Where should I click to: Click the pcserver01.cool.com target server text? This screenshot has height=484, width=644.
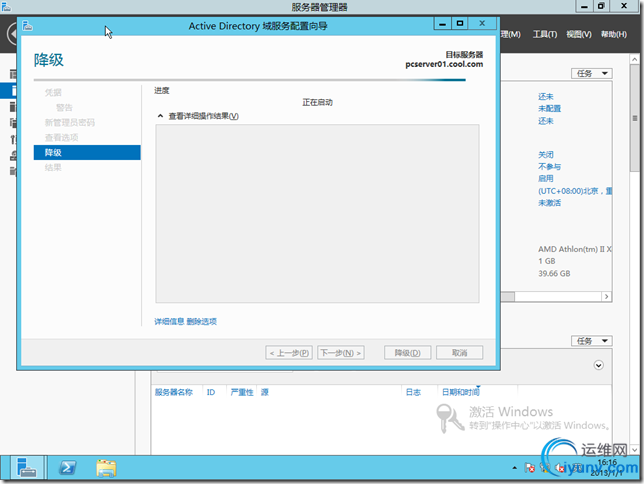[x=444, y=65]
